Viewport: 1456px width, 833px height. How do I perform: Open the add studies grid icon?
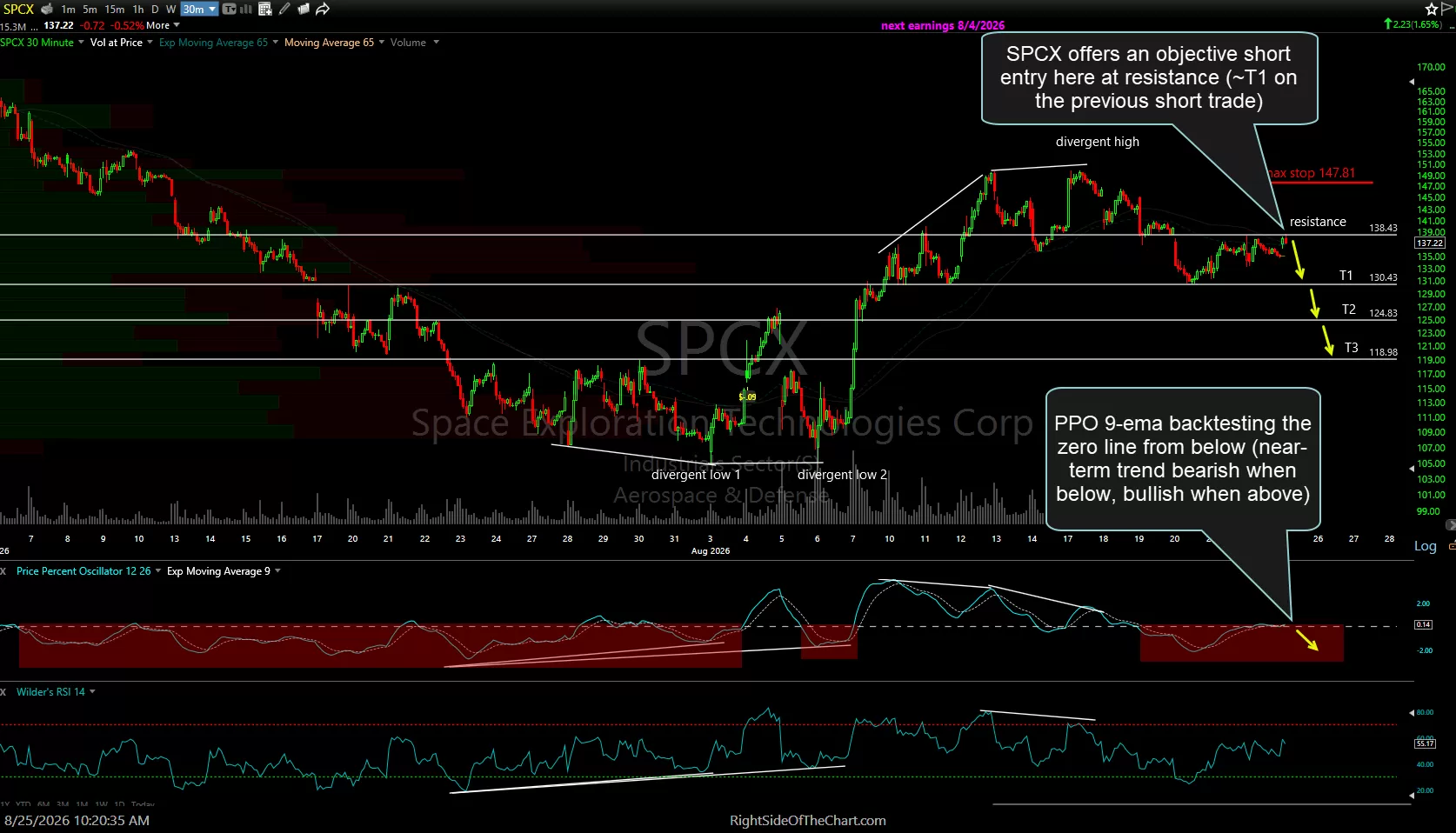[x=265, y=10]
